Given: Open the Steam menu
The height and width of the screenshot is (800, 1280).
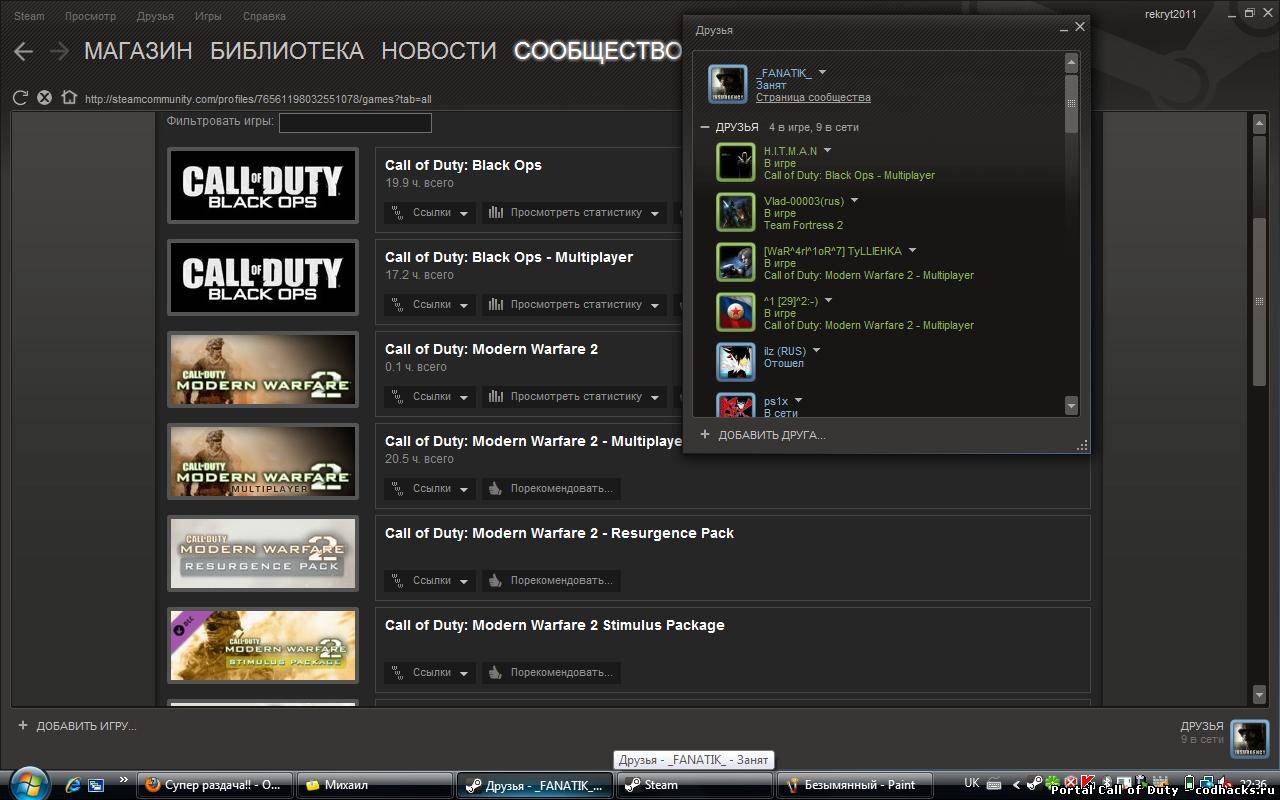Looking at the screenshot, I should [29, 16].
